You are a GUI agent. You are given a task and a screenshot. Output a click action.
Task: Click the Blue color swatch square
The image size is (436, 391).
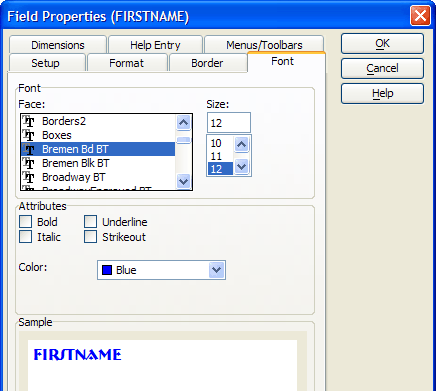click(107, 270)
